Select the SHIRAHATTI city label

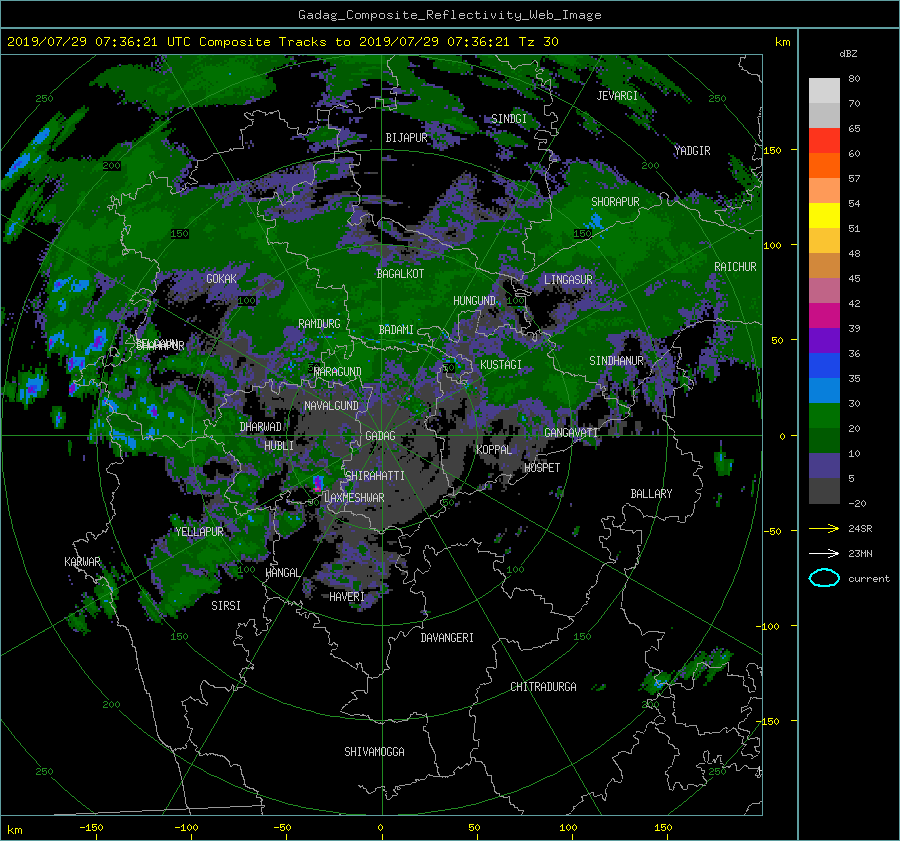point(375,476)
